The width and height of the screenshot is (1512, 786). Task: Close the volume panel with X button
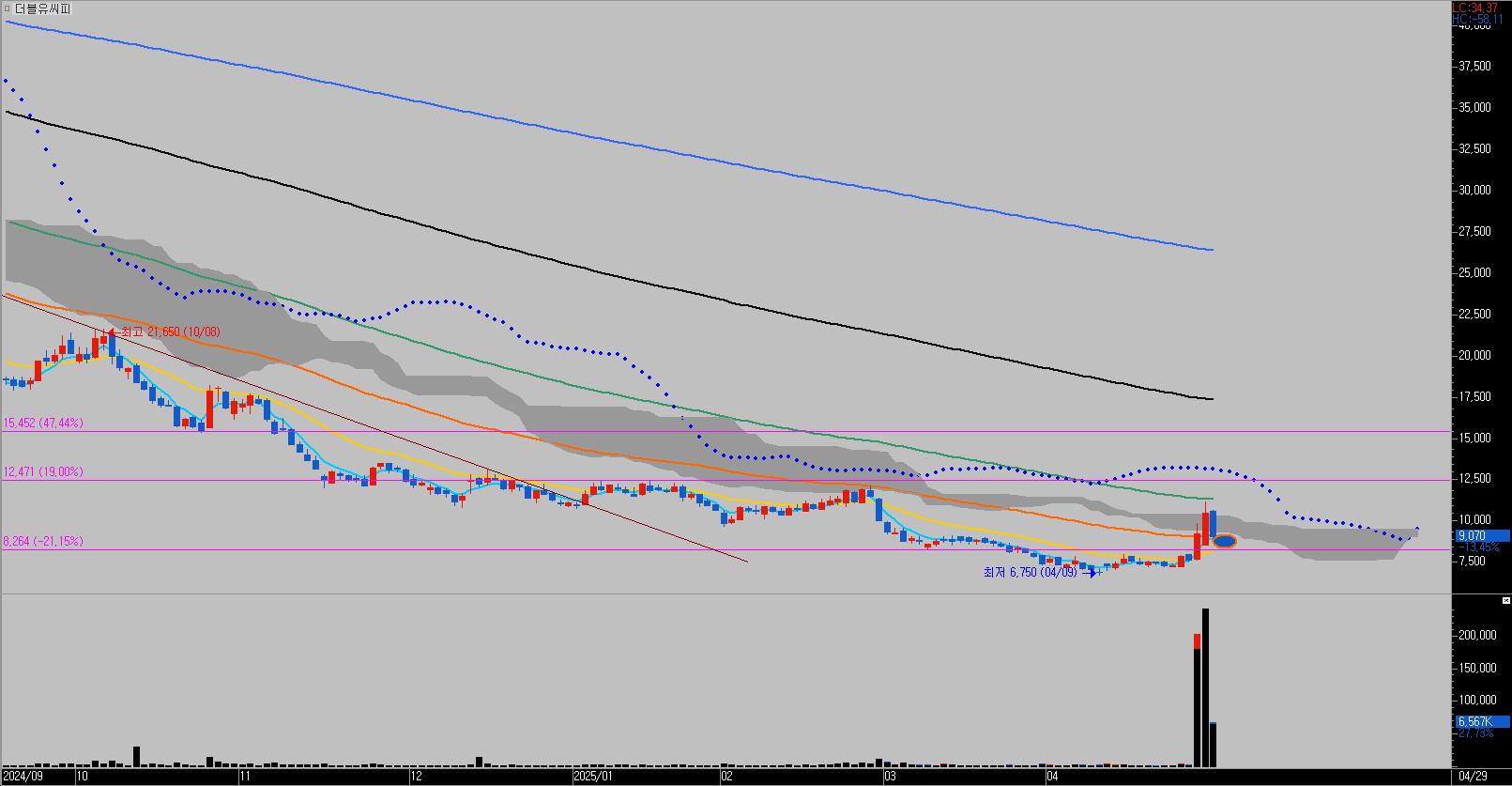(1506, 599)
